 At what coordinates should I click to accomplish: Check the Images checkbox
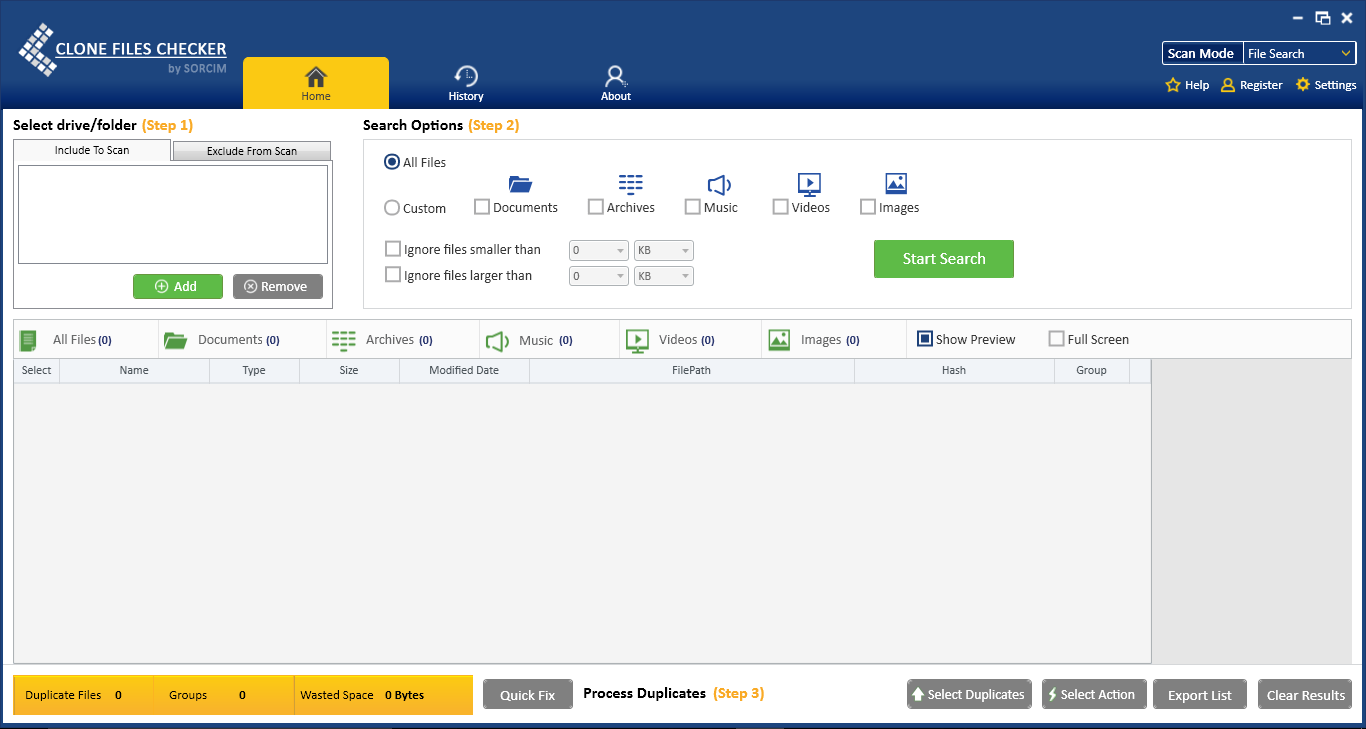[x=868, y=207]
